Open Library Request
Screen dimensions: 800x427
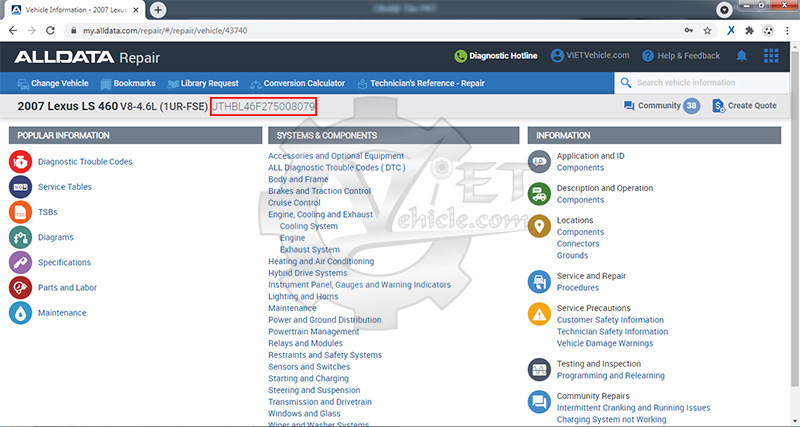(x=203, y=83)
